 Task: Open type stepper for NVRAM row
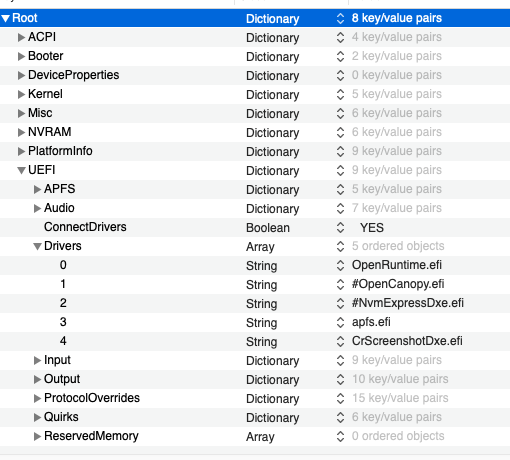[x=340, y=132]
